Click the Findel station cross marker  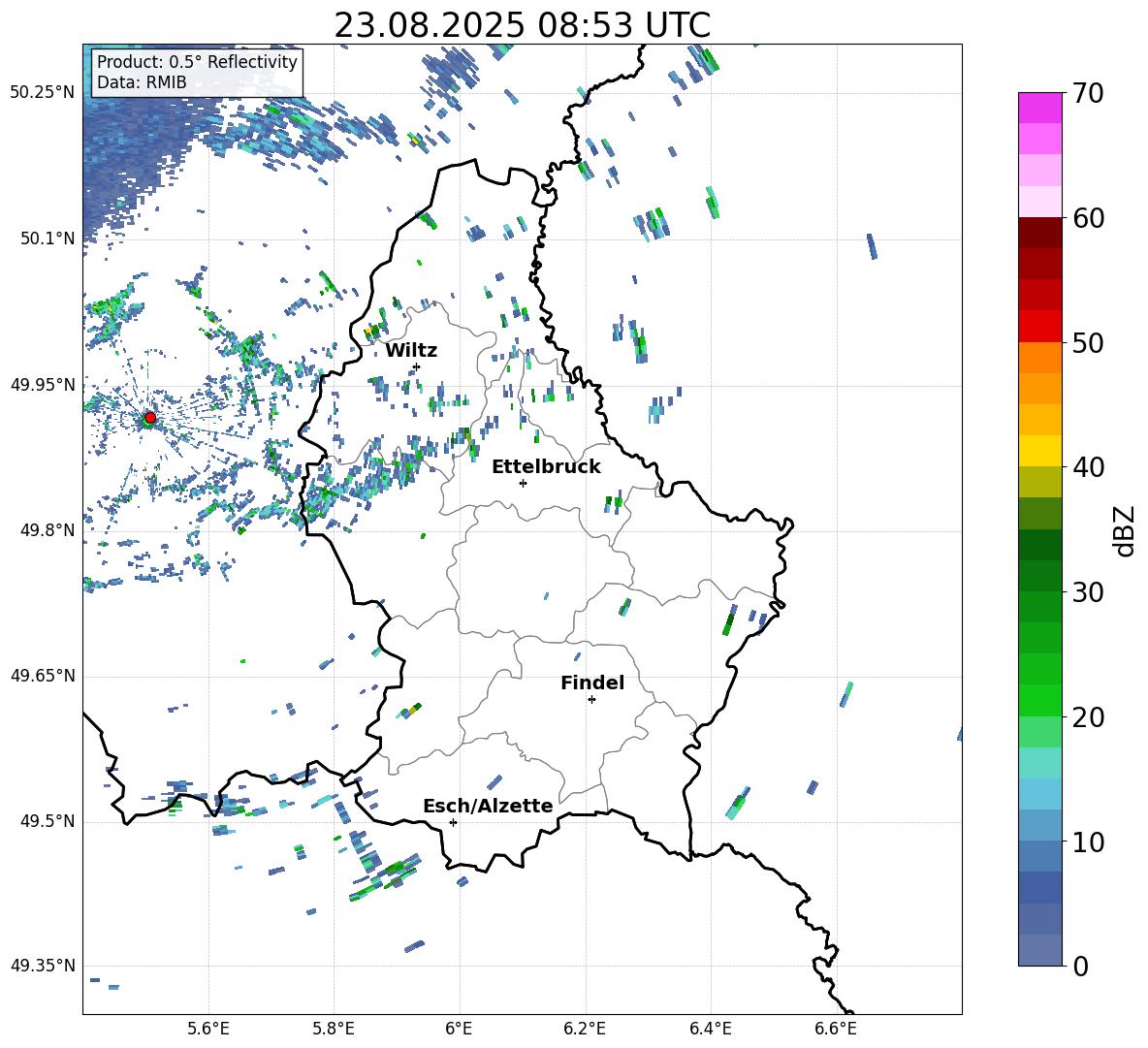591,700
